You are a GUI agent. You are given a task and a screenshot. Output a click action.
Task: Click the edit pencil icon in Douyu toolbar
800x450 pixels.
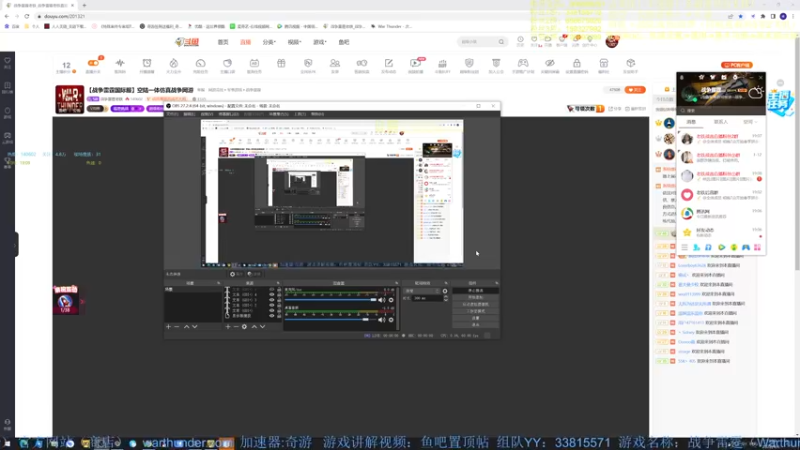tap(389, 63)
